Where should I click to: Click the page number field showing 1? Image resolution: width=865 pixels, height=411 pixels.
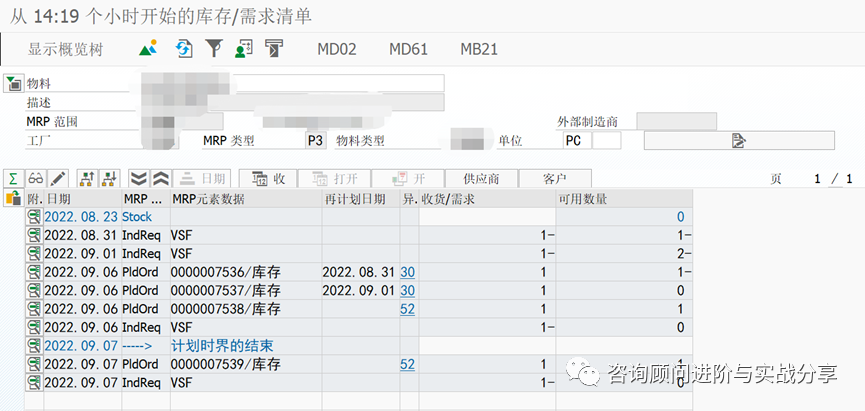click(x=817, y=179)
